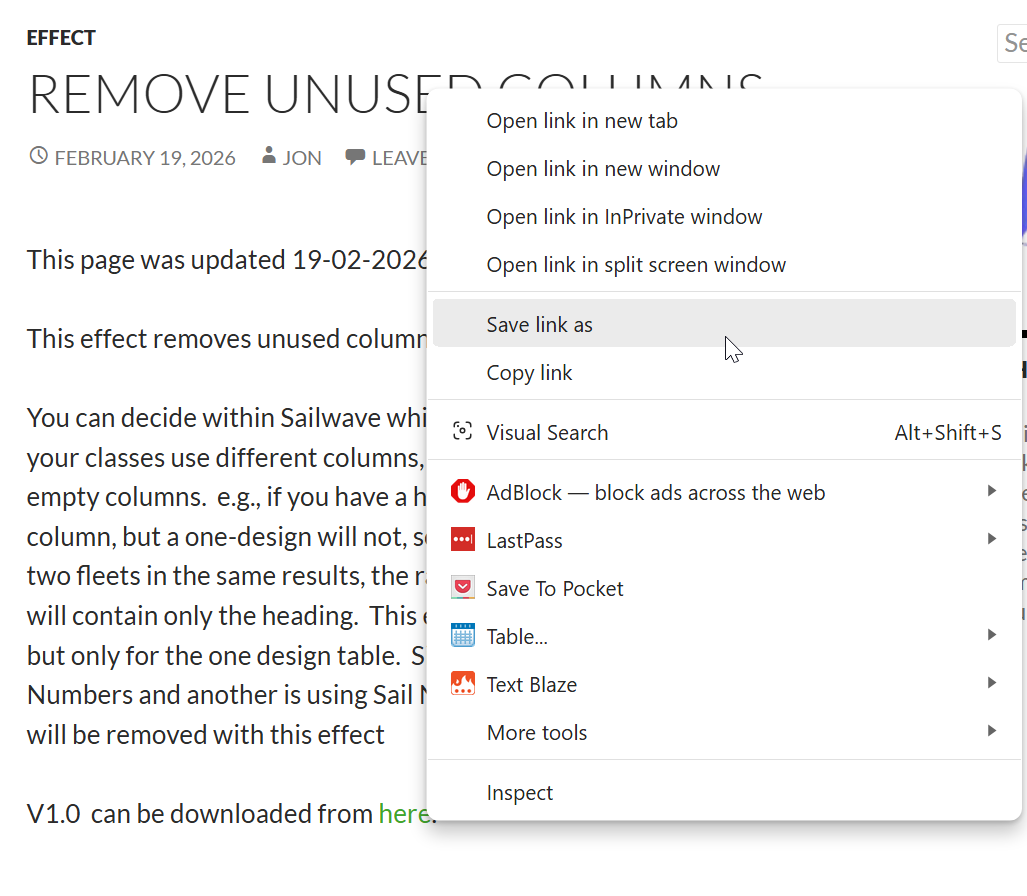Open the JON author link

(x=302, y=158)
